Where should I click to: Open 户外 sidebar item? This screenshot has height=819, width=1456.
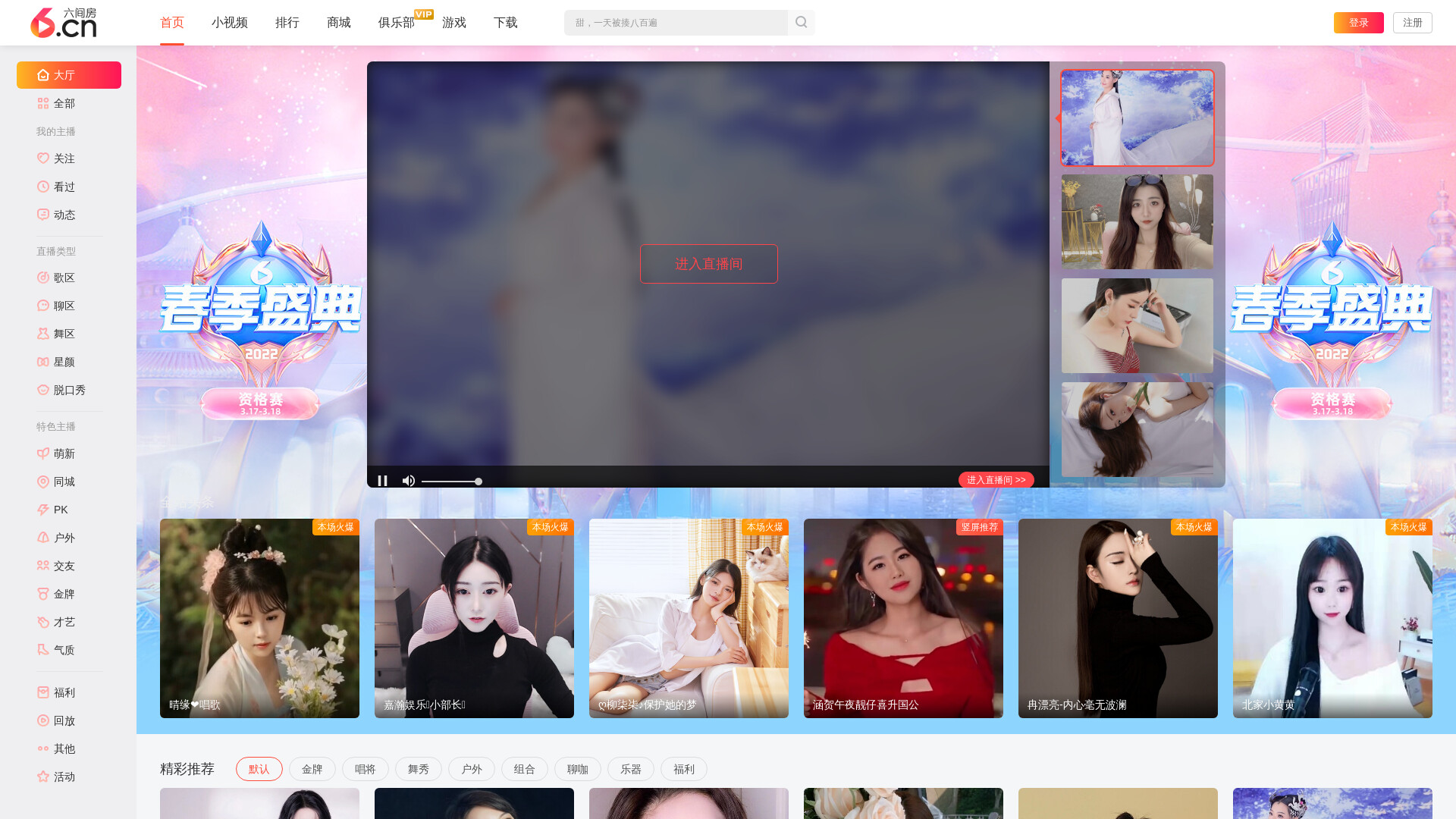pyautogui.click(x=69, y=538)
